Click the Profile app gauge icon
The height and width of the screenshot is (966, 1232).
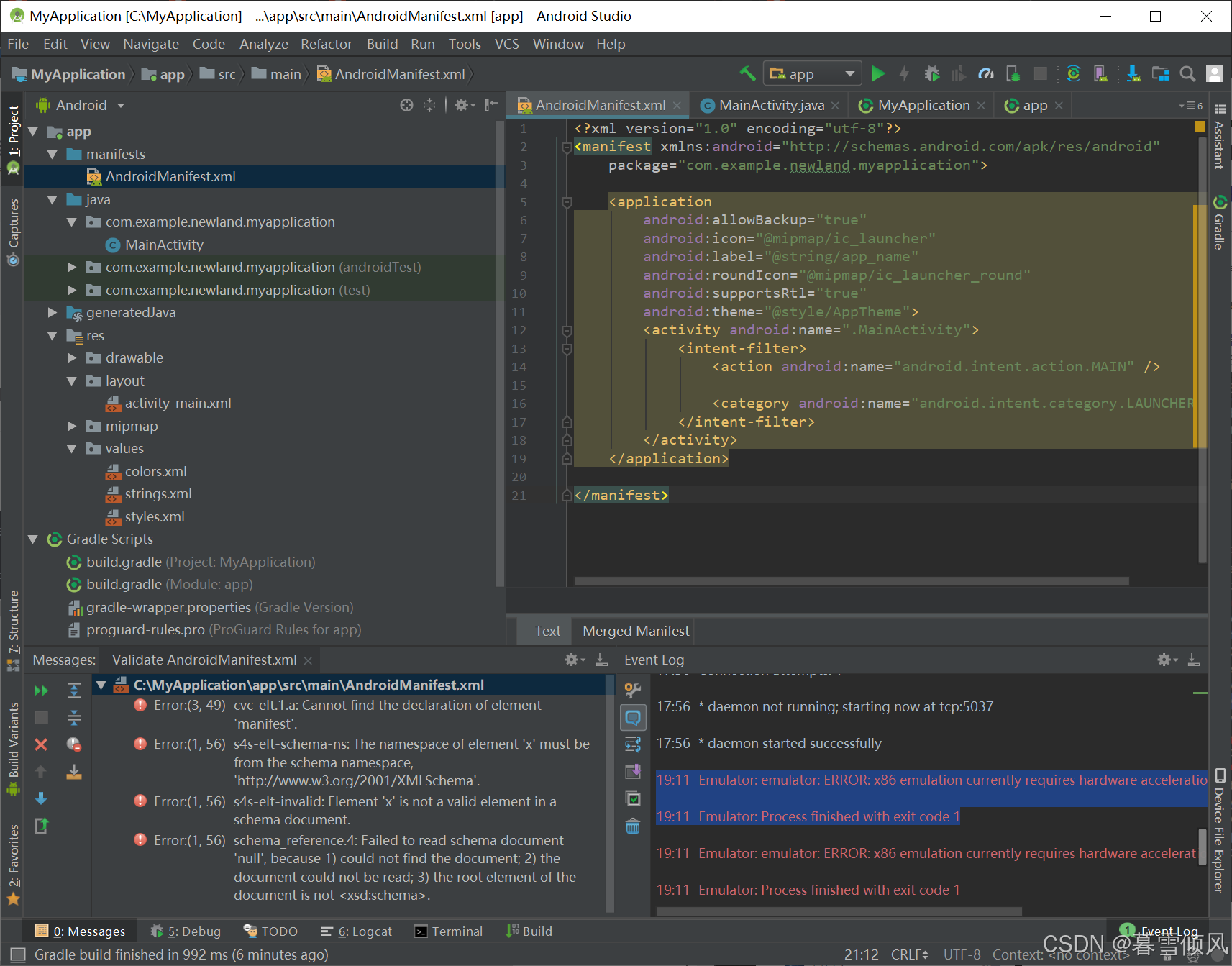click(x=986, y=73)
